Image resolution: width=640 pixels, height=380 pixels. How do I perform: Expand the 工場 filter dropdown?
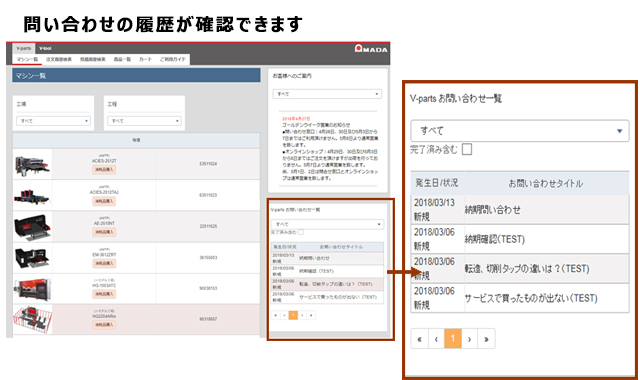click(53, 121)
